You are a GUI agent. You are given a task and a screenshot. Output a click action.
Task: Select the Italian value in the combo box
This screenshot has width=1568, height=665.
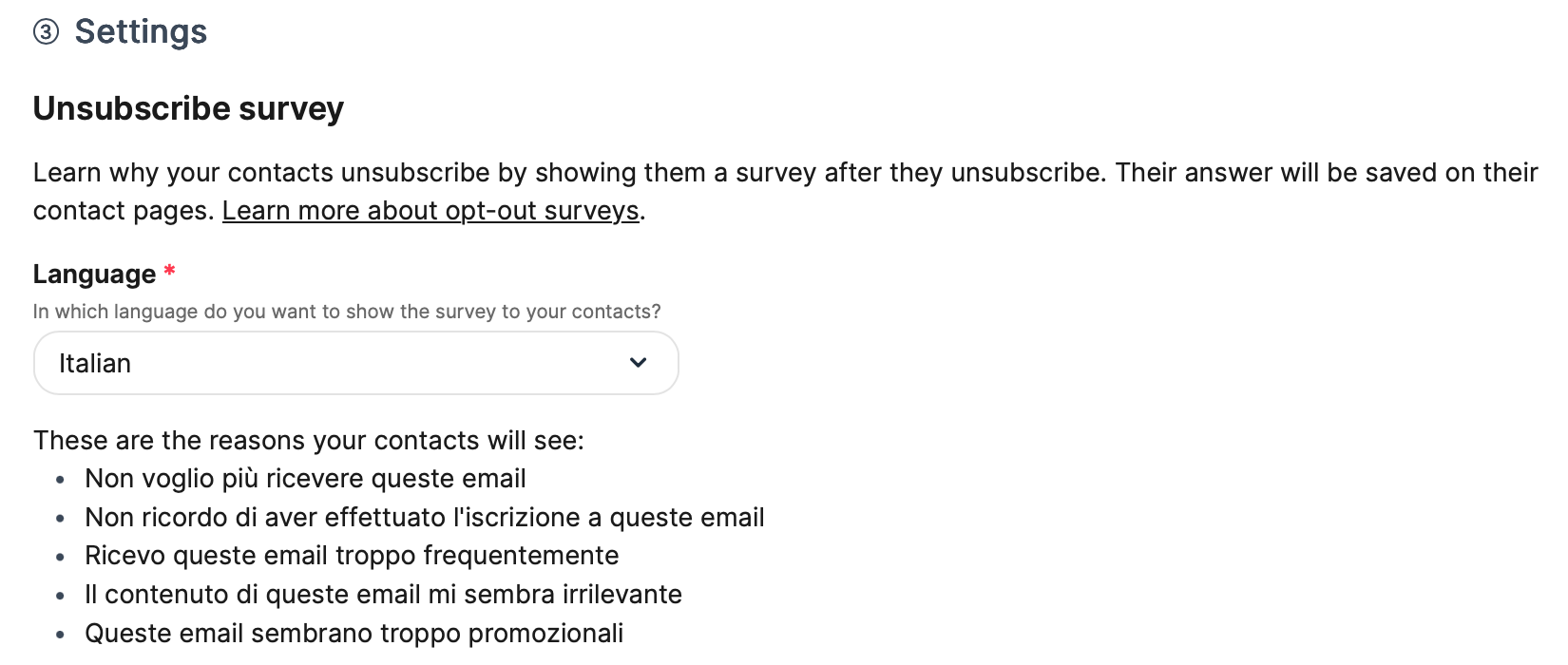tap(95, 363)
